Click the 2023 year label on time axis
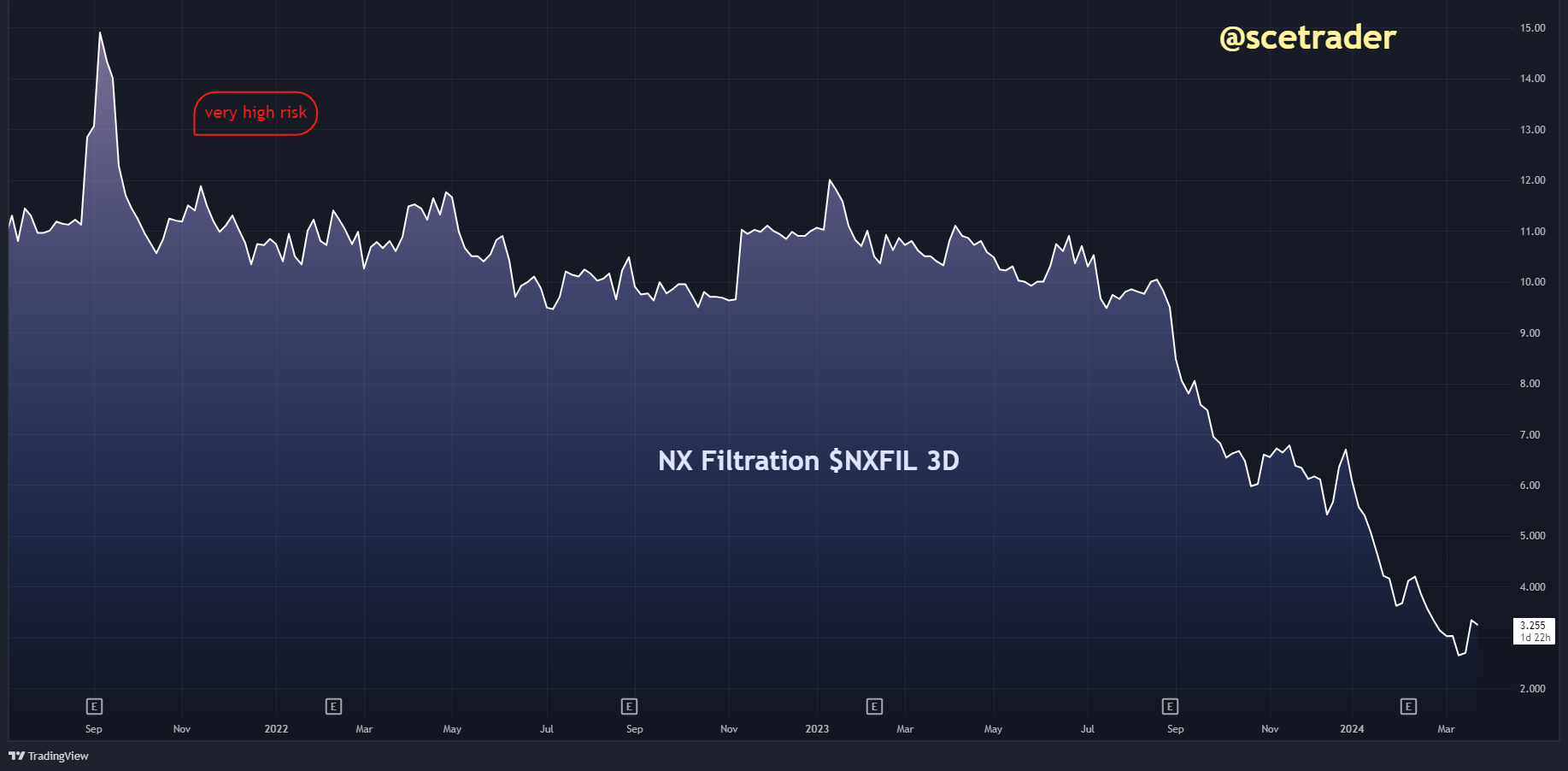This screenshot has height=771, width=1568. point(817,729)
